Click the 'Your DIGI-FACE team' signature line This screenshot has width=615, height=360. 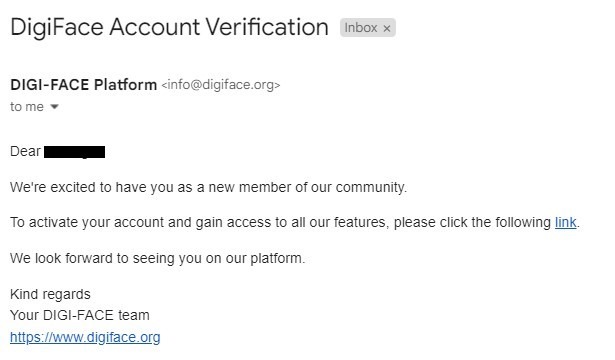click(80, 315)
